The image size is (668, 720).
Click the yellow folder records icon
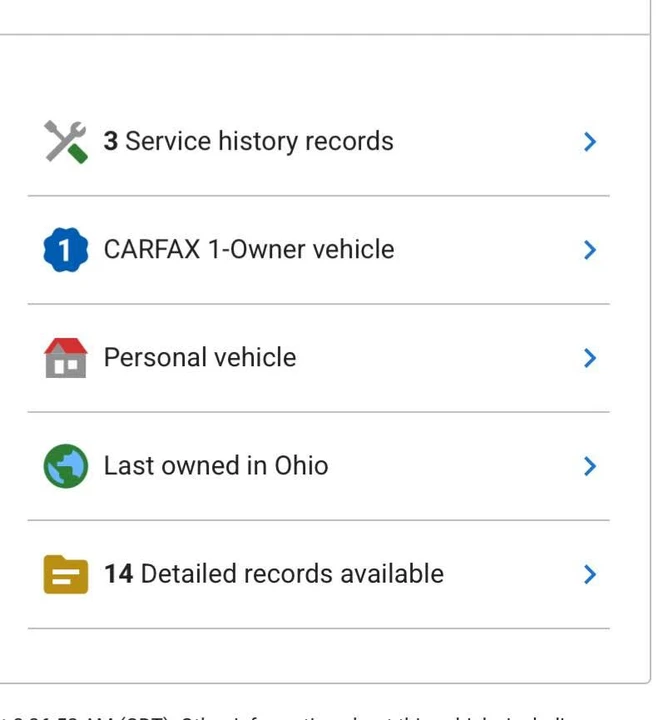coord(66,574)
